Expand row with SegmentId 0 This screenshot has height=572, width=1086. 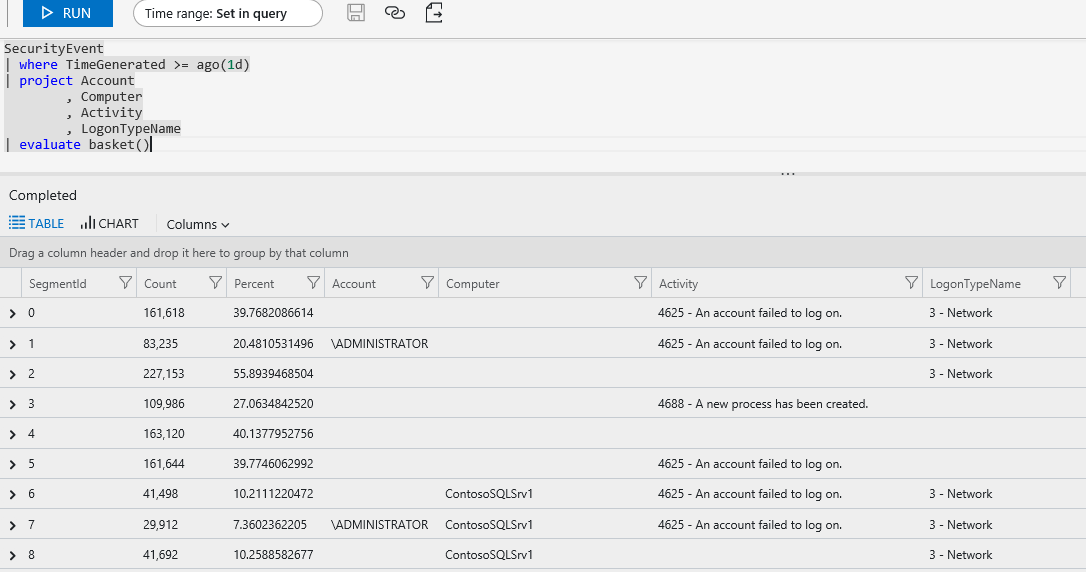[12, 314]
